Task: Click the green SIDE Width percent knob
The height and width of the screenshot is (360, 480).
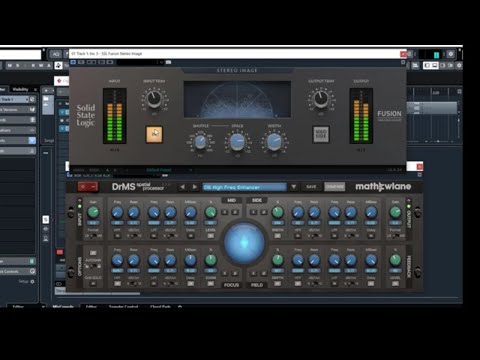Action: point(278,212)
